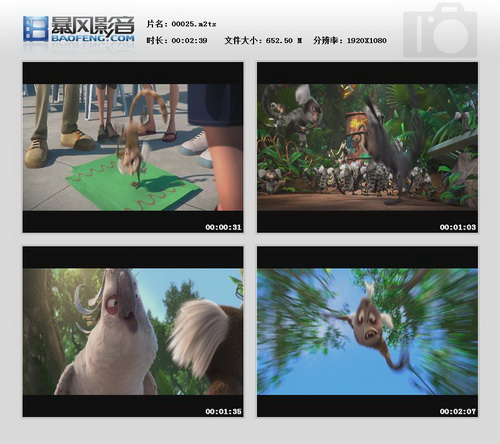
Task: Open the thumbnail at timestamp 00:01:03
Action: coord(367,147)
